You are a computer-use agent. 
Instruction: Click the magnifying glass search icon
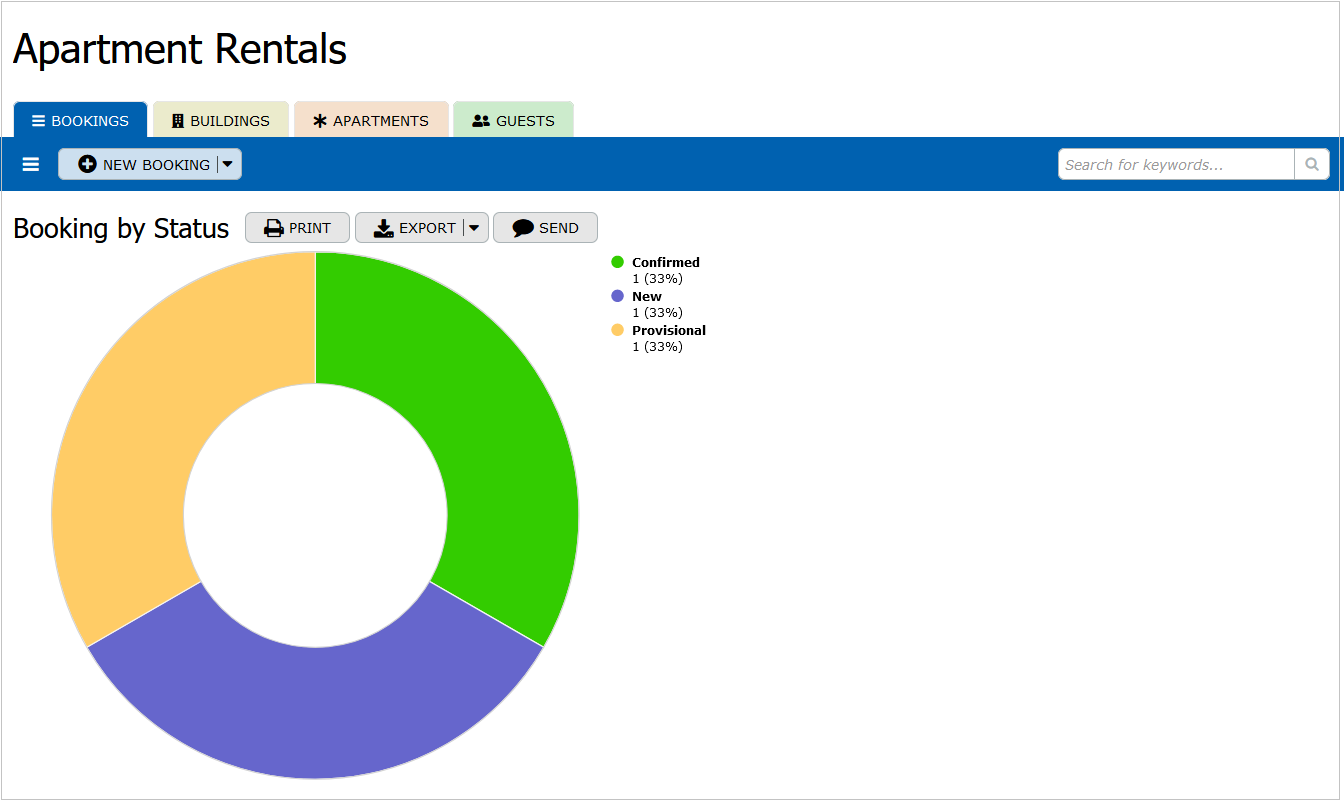click(x=1311, y=165)
